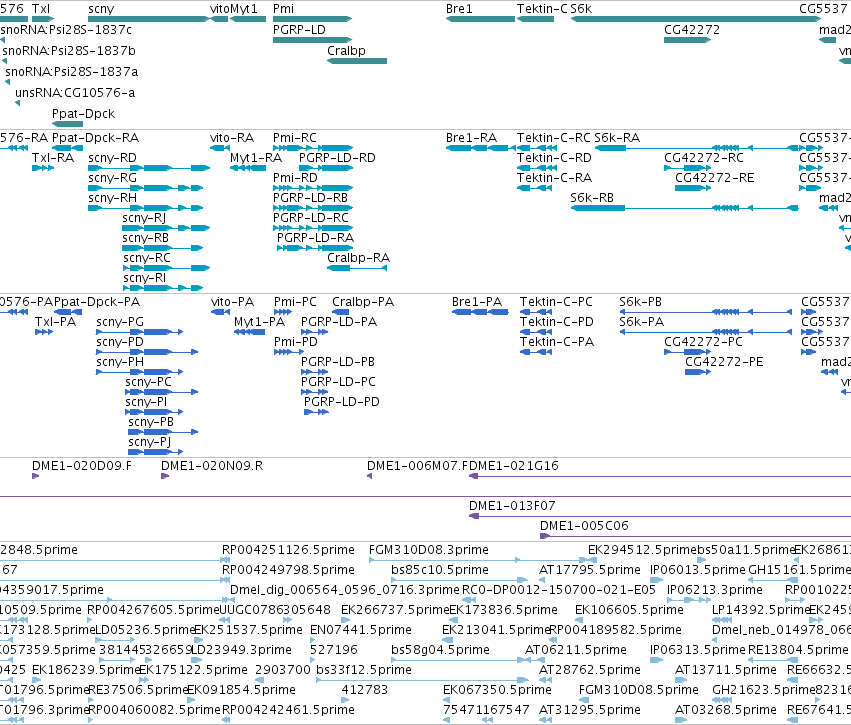Click the PGRP-LD gene label

pyautogui.click(x=299, y=30)
